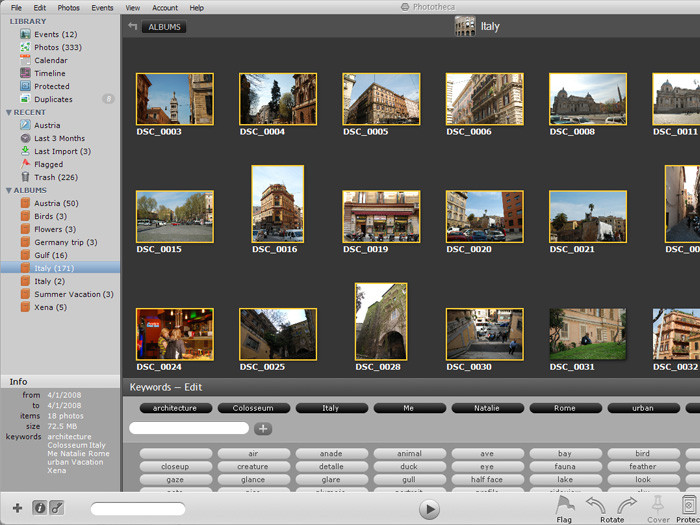Image resolution: width=700 pixels, height=525 pixels.
Task: Toggle the assigned 'Colosseum' keyword tag
Action: pos(253,408)
